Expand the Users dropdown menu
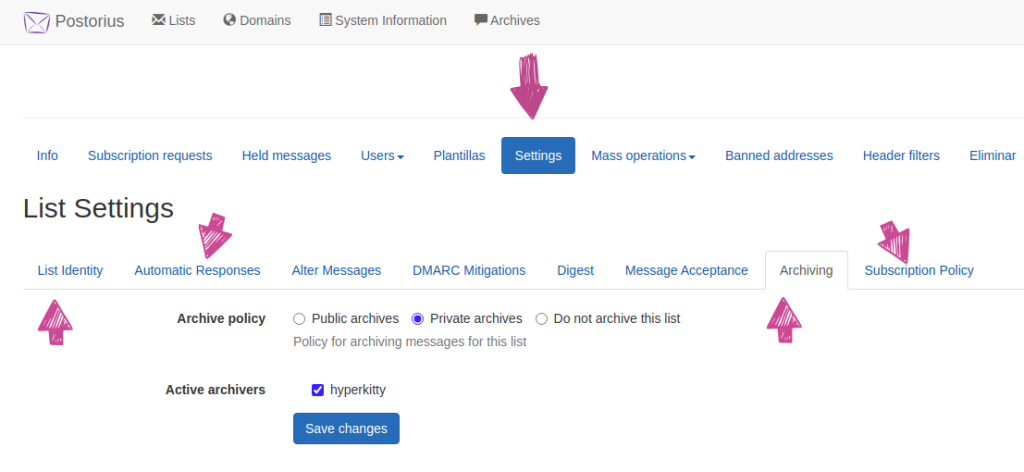1024x472 pixels. click(x=382, y=156)
